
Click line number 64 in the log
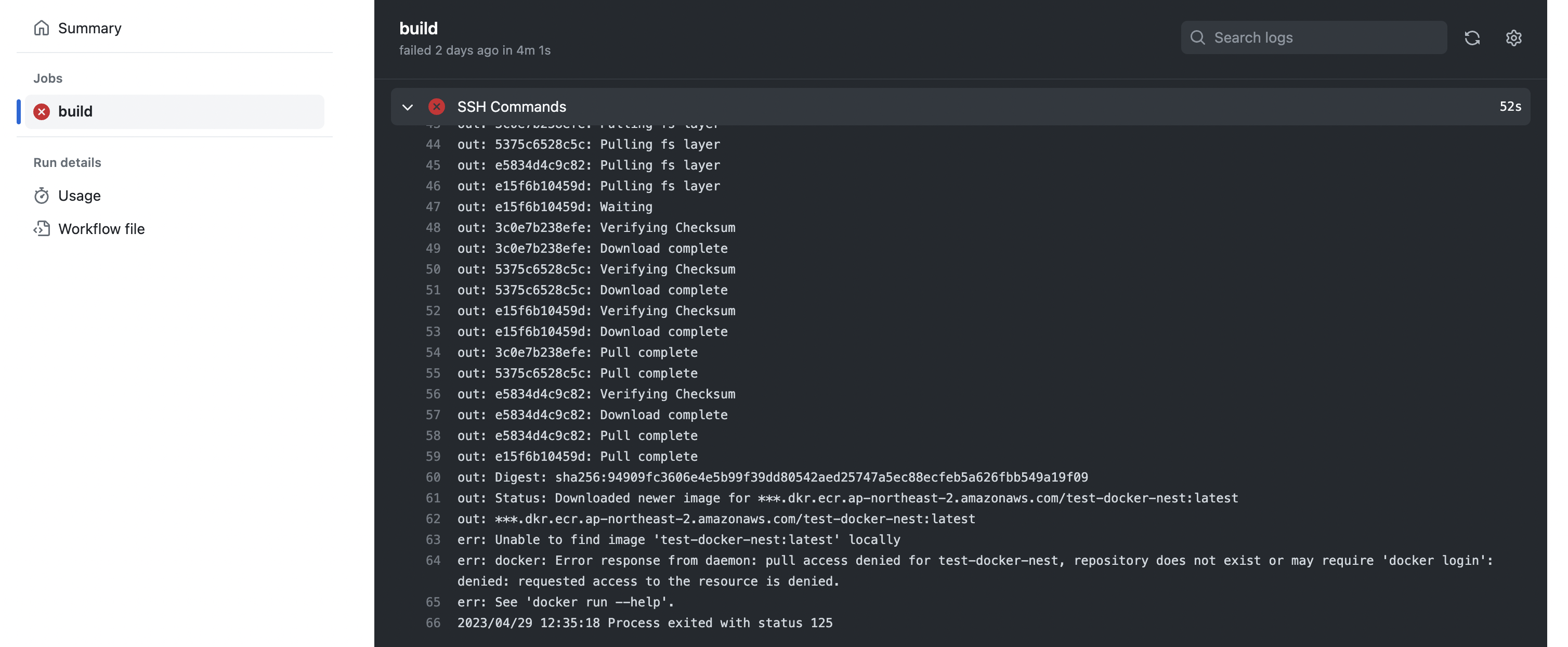433,560
